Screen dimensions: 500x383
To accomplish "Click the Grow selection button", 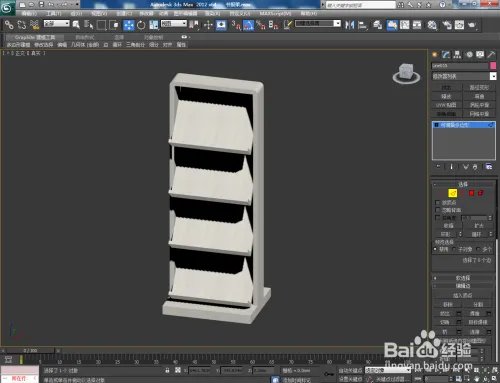I will (479, 226).
